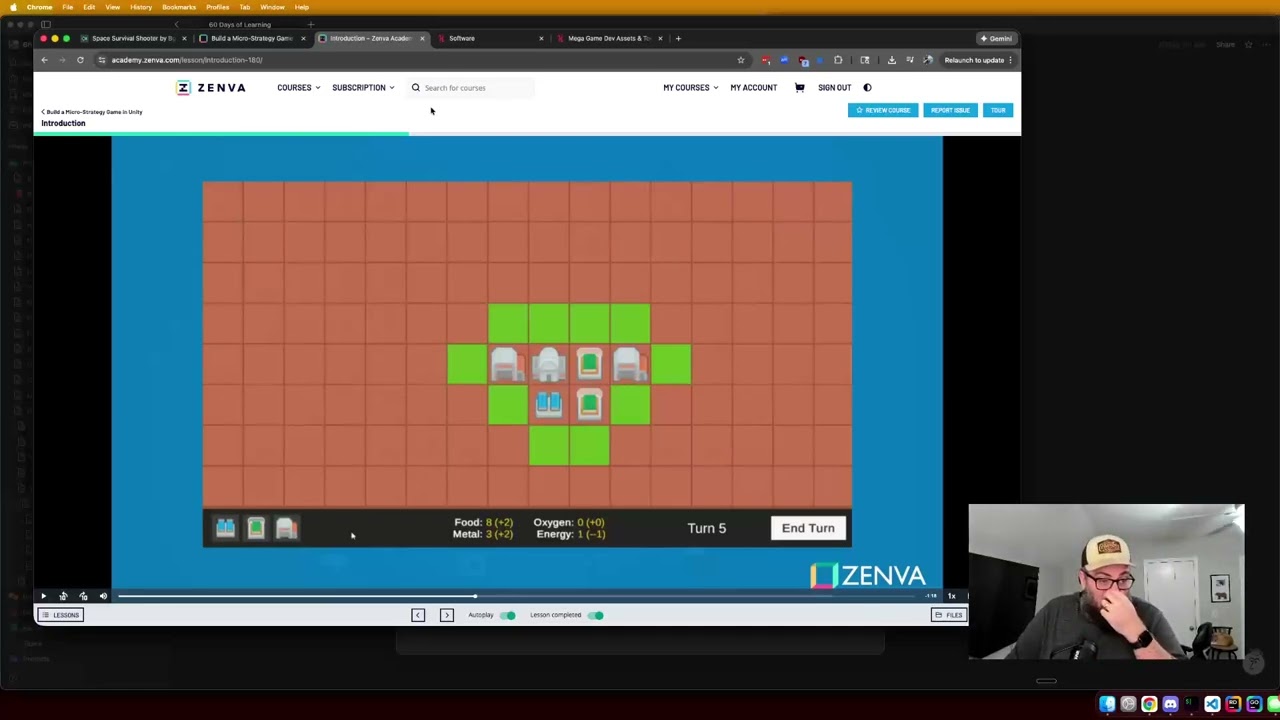The height and width of the screenshot is (720, 1280).
Task: Toggle the Autoplay switch
Action: coord(508,615)
